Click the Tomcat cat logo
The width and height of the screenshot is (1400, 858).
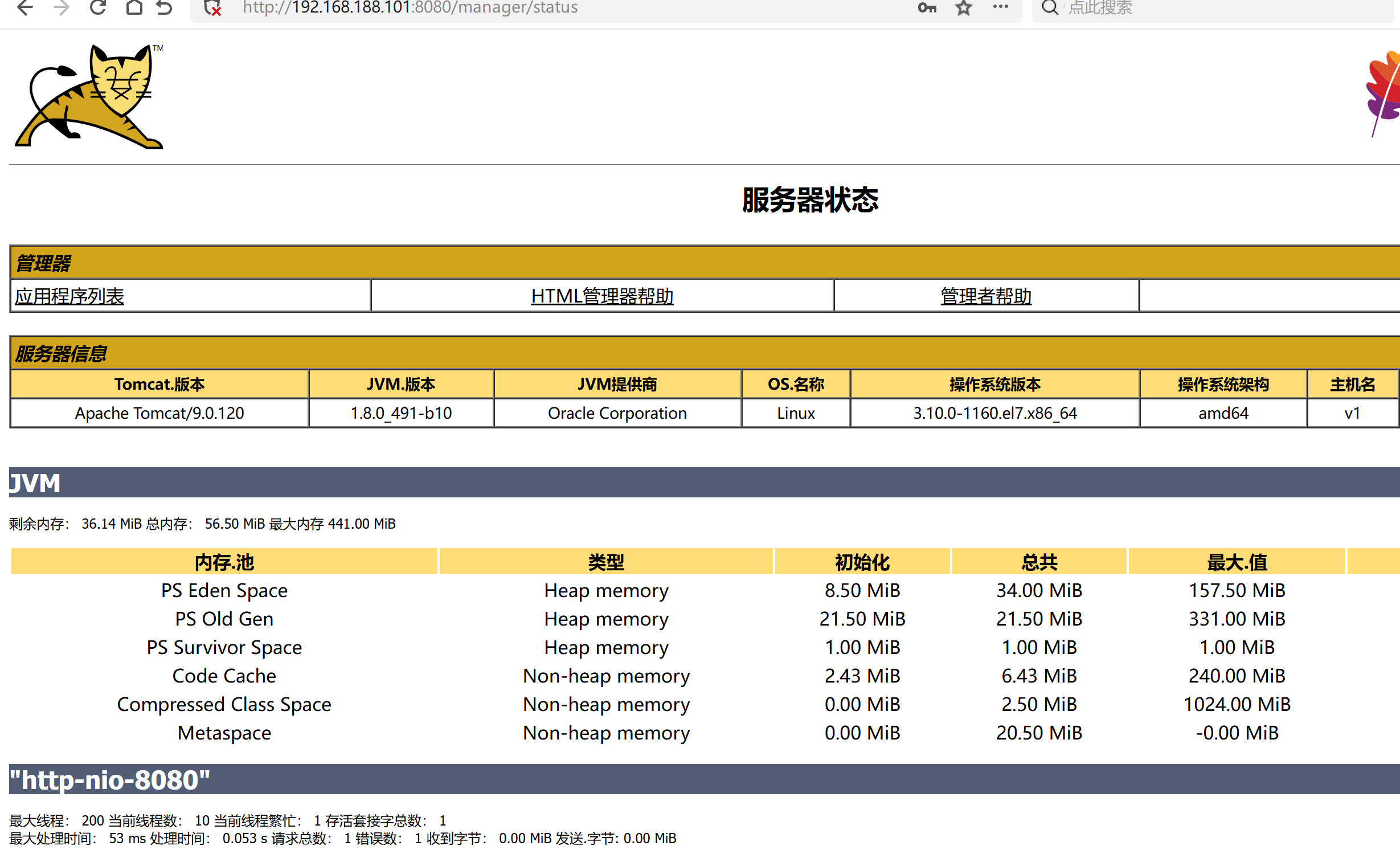(89, 97)
